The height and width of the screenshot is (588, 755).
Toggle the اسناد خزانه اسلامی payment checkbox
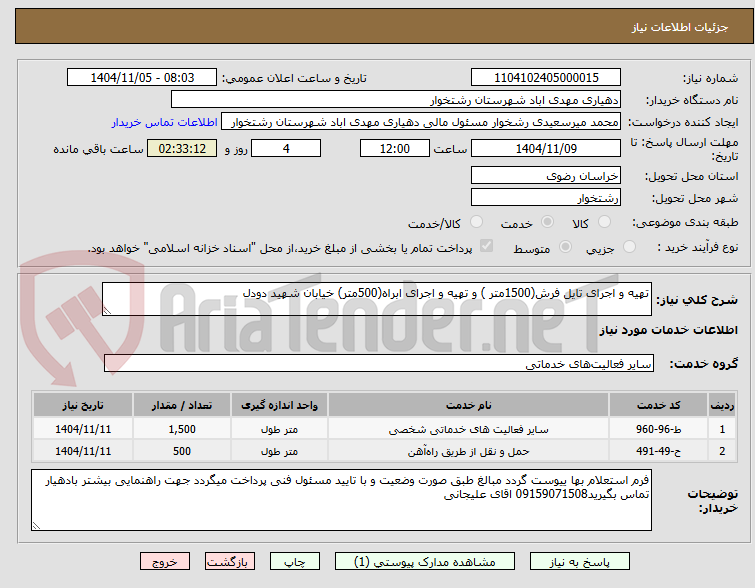coord(486,246)
